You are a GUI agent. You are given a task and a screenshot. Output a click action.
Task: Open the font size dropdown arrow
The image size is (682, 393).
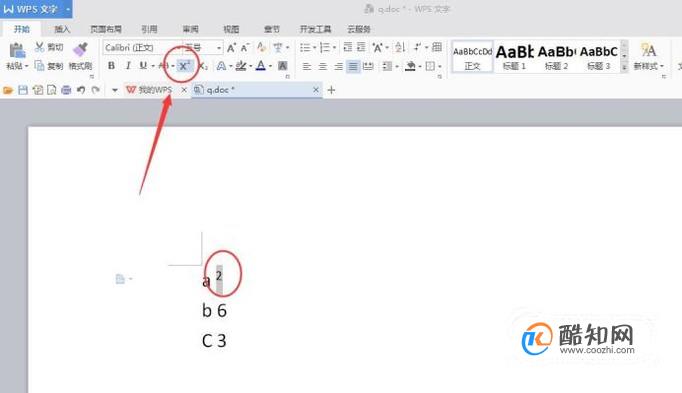point(219,48)
